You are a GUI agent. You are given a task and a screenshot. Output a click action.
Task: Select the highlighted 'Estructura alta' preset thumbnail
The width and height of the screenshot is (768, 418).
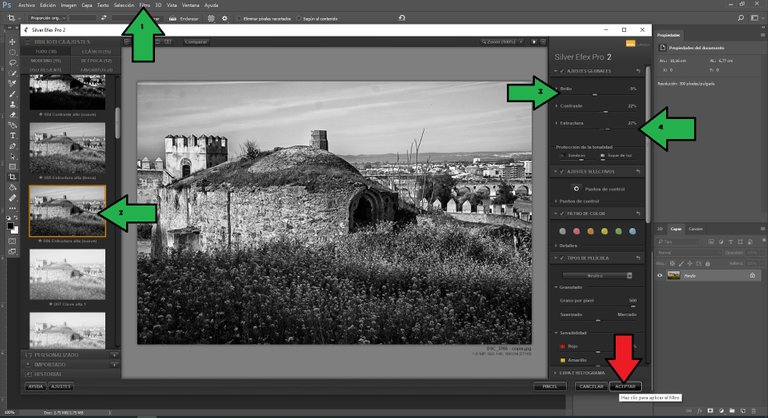point(67,211)
